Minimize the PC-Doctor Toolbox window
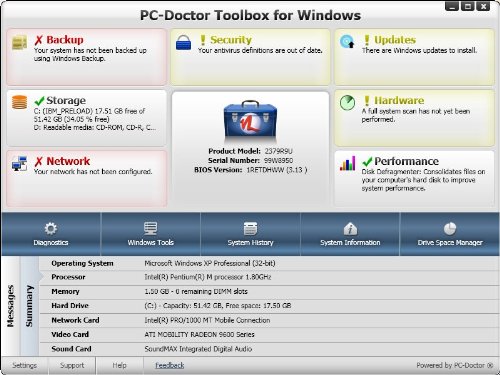The width and height of the screenshot is (500, 375). [452, 6]
